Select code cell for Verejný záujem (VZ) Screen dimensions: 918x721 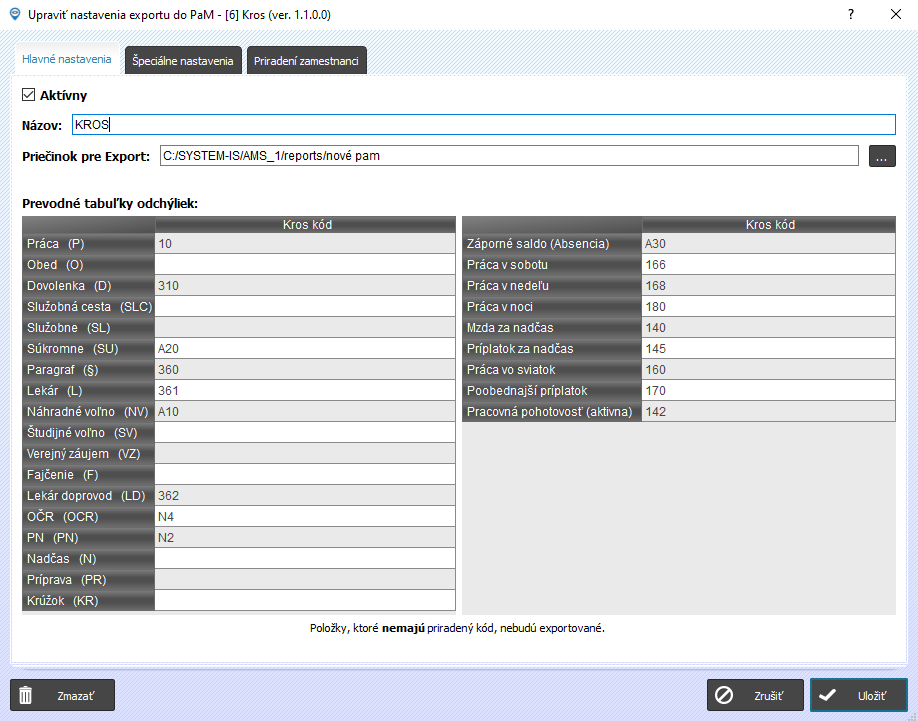305,454
